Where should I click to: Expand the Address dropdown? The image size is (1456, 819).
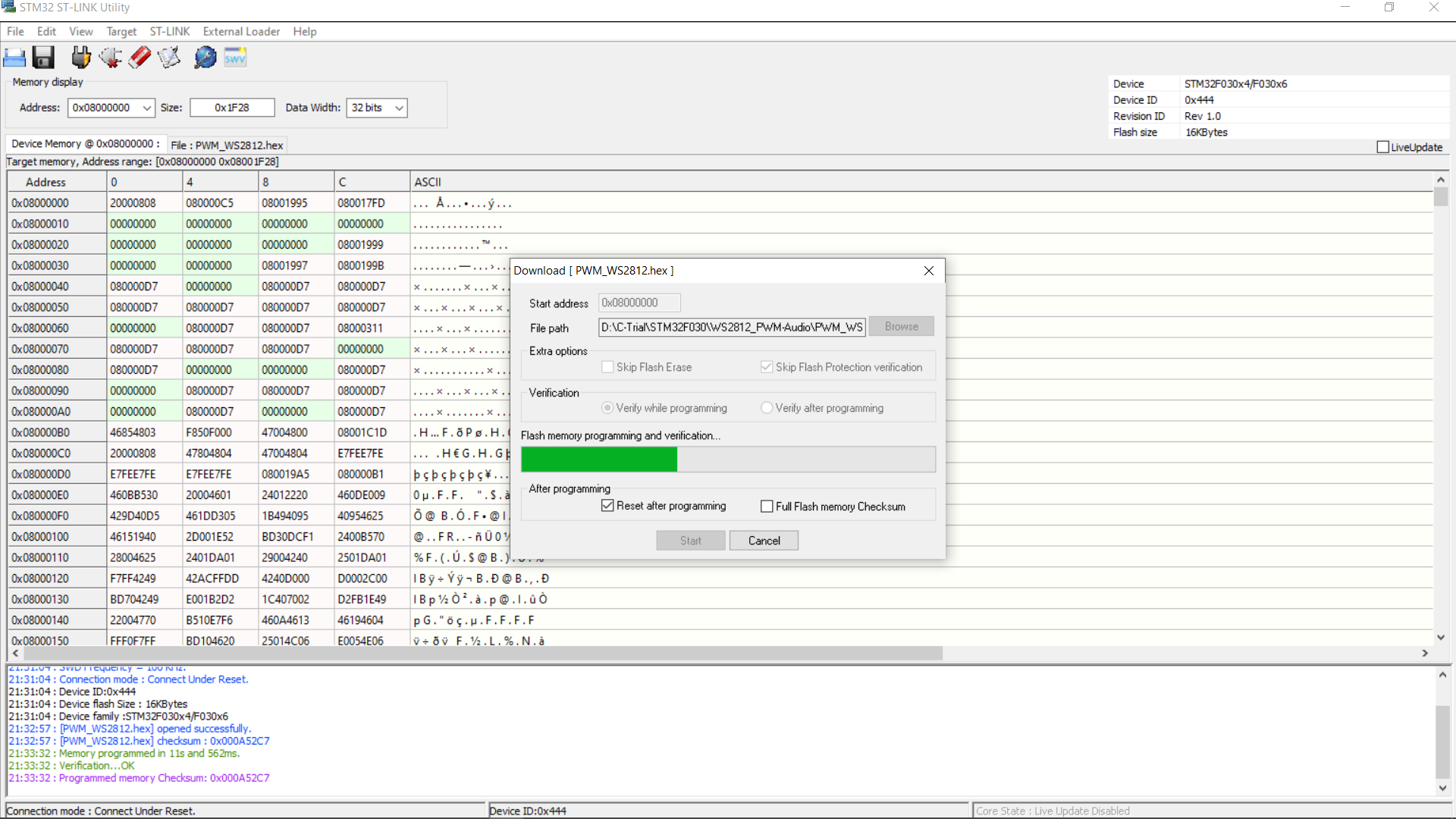147,108
